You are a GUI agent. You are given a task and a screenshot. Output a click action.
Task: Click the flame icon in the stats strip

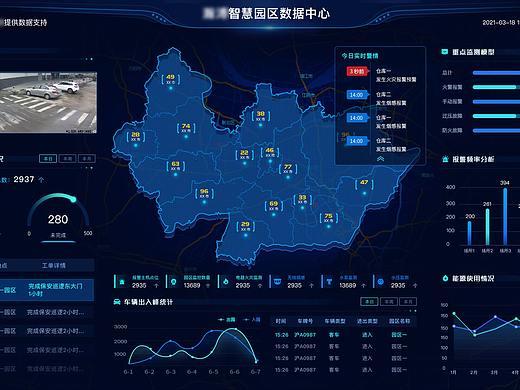point(226,282)
